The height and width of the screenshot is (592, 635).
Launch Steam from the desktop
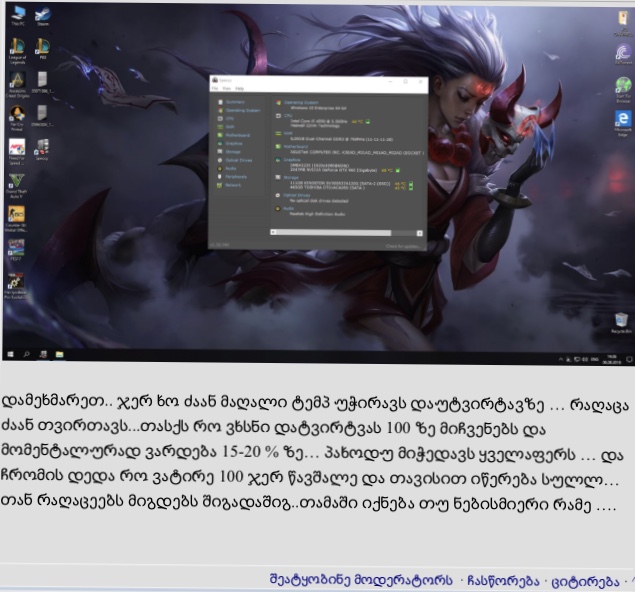tap(43, 16)
